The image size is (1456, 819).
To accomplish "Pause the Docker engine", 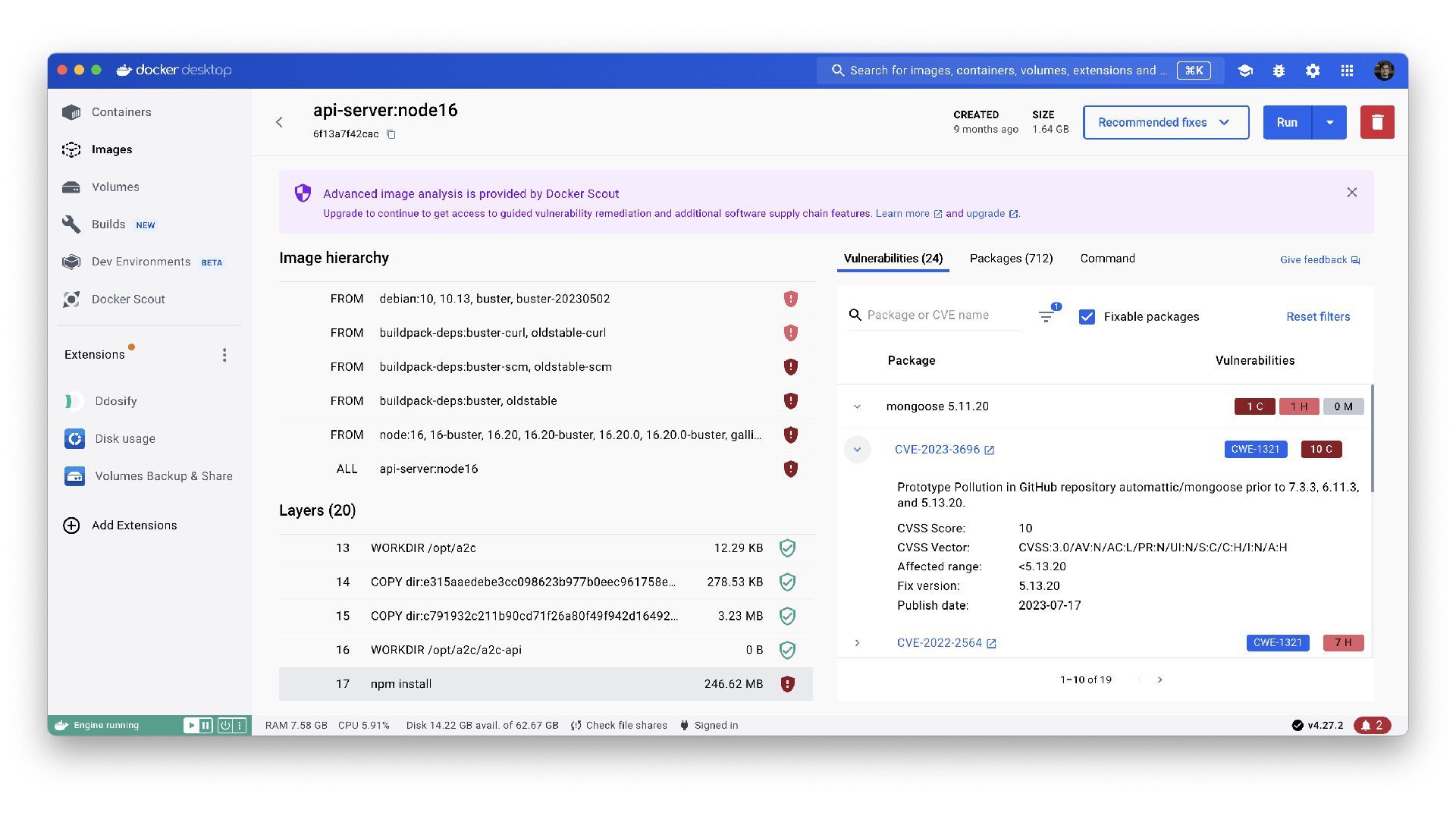I will pyautogui.click(x=206, y=726).
